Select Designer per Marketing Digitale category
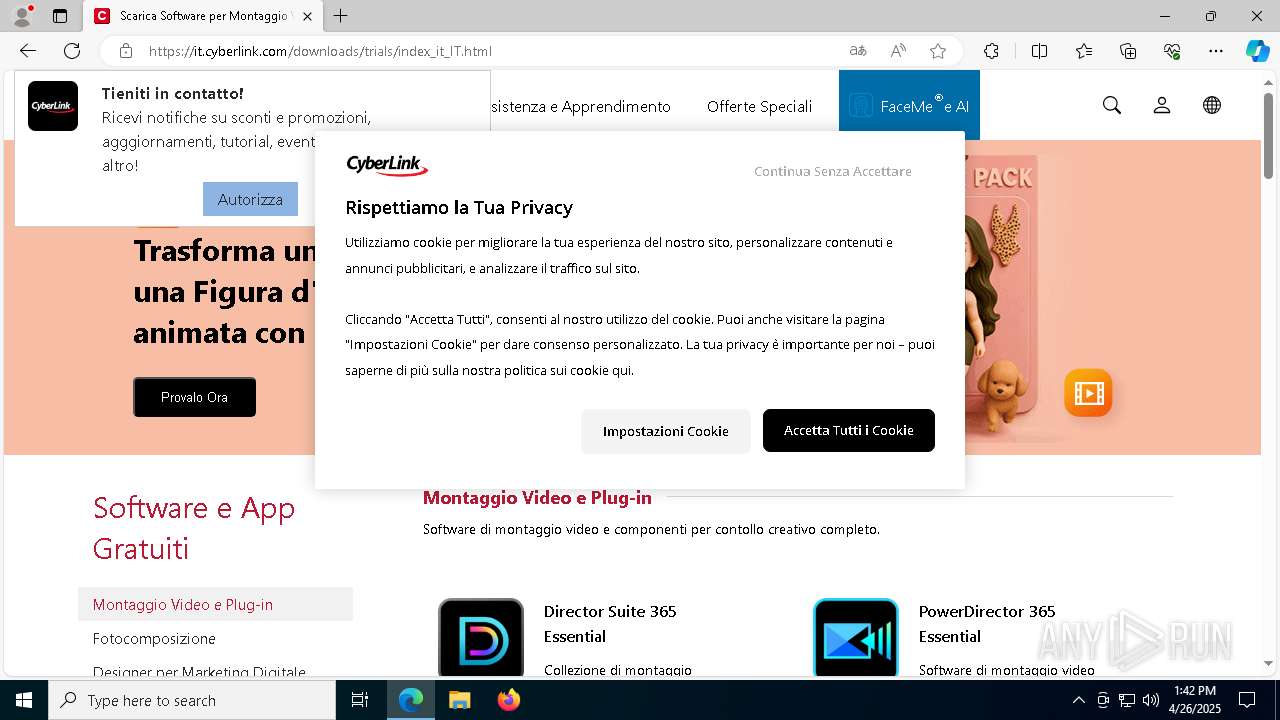This screenshot has width=1280, height=720. [x=199, y=672]
